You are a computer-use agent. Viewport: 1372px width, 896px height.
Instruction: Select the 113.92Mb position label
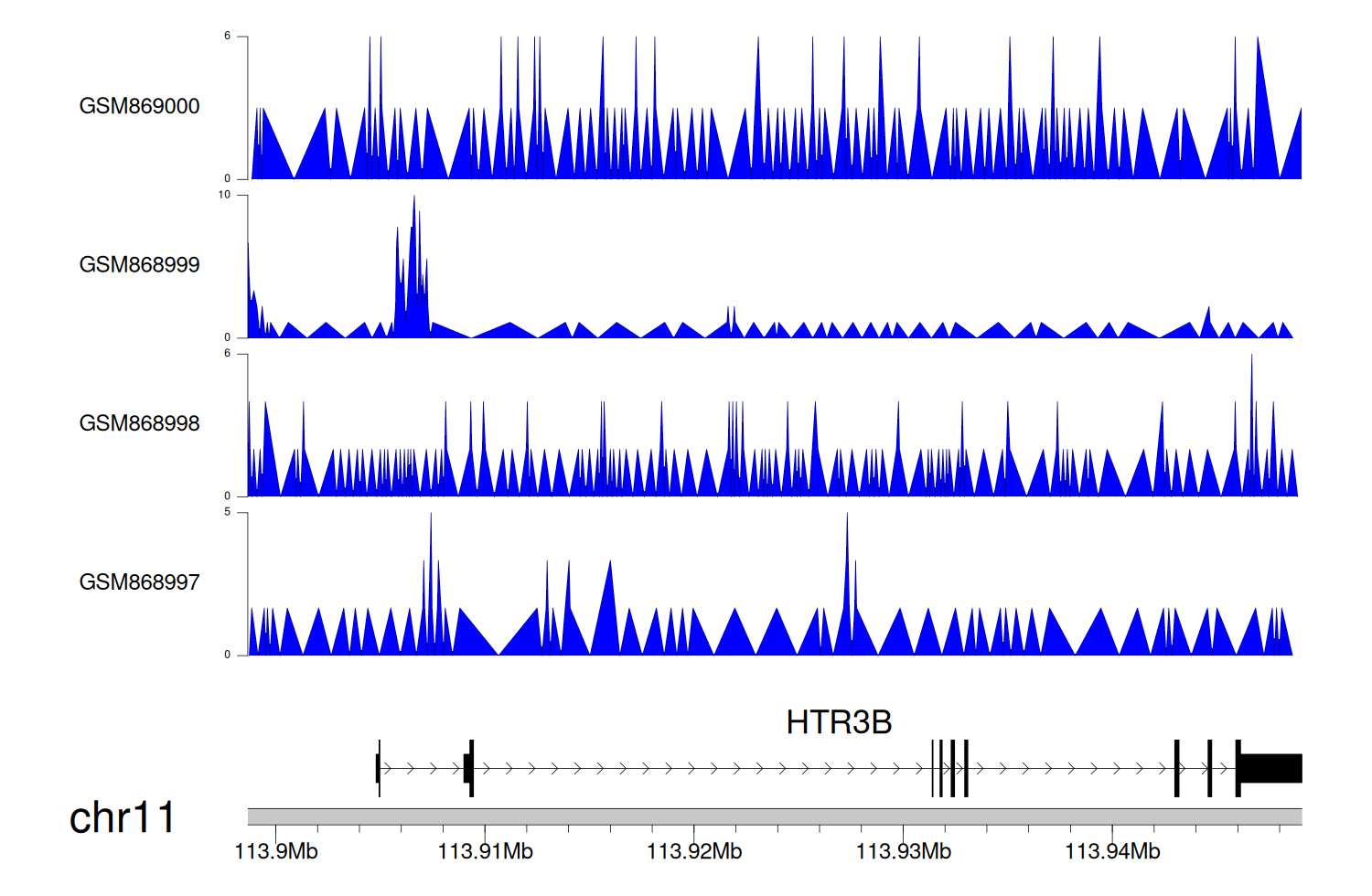pos(694,852)
